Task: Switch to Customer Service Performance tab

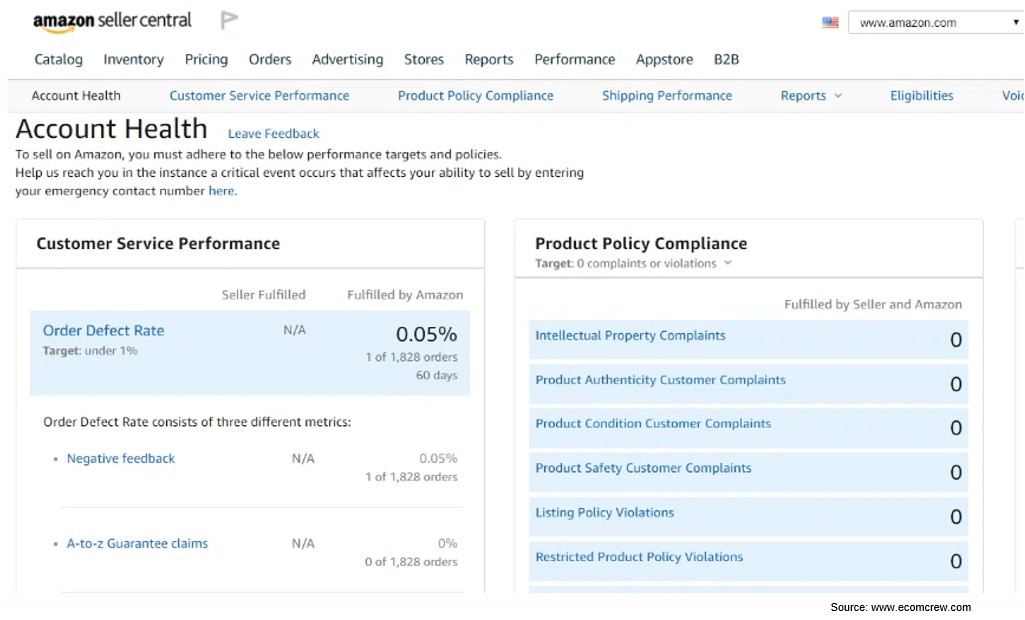Action: pos(260,95)
